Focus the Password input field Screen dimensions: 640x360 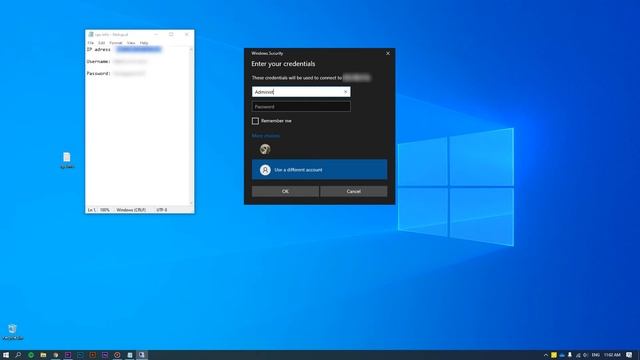[x=301, y=107]
